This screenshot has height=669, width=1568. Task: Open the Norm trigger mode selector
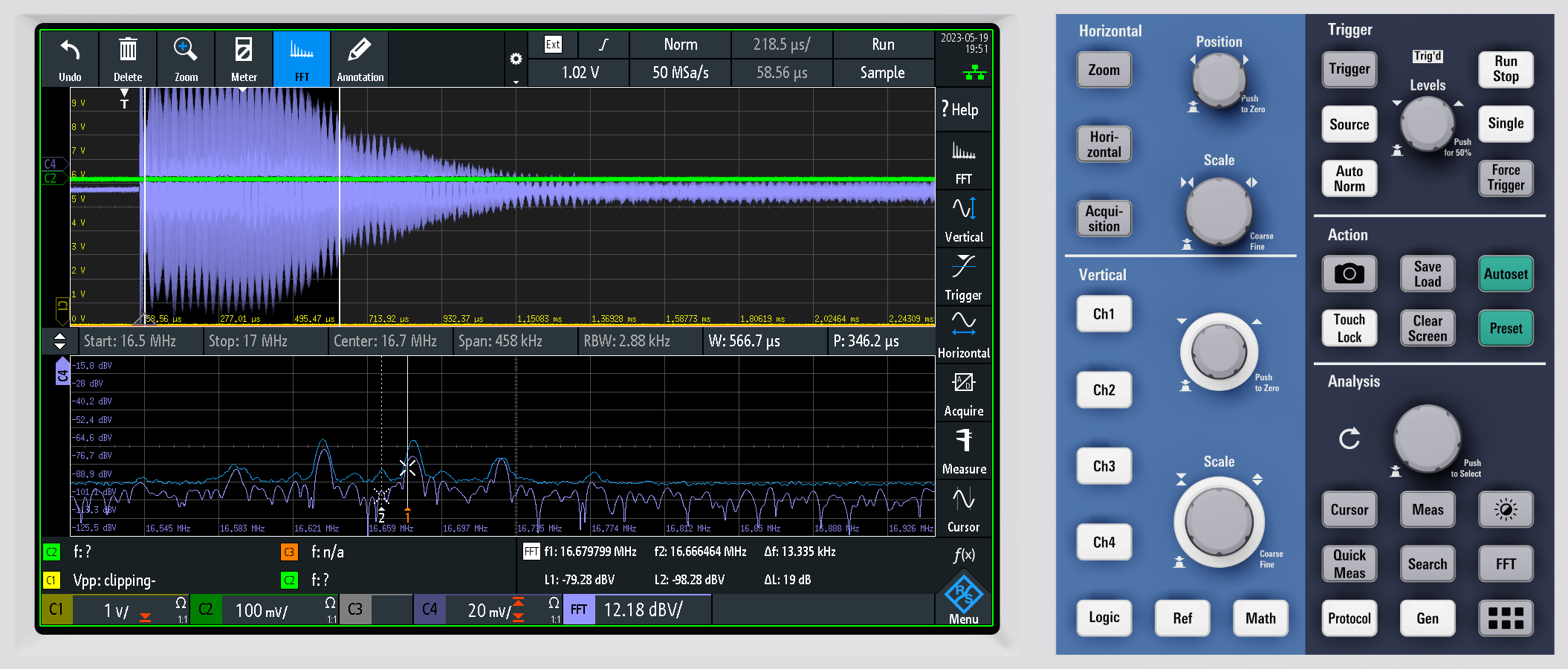click(680, 45)
